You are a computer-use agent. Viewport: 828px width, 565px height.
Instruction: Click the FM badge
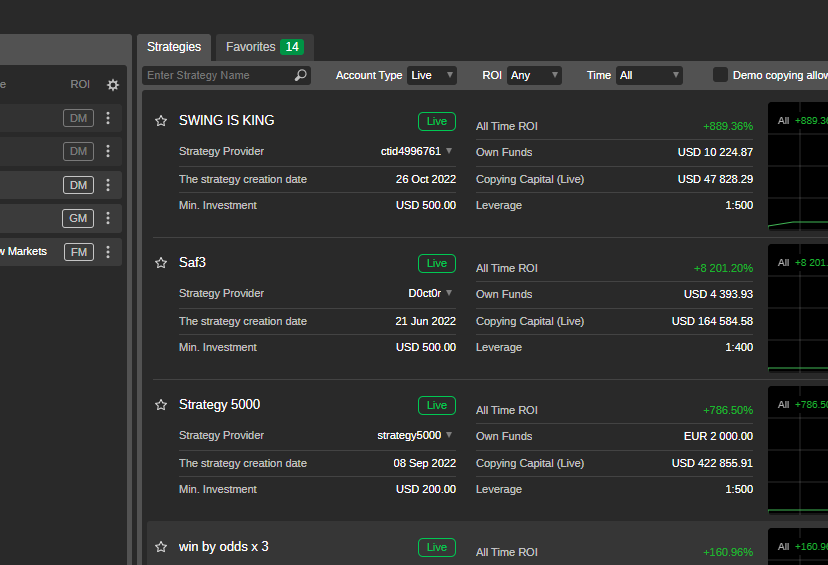tap(79, 252)
